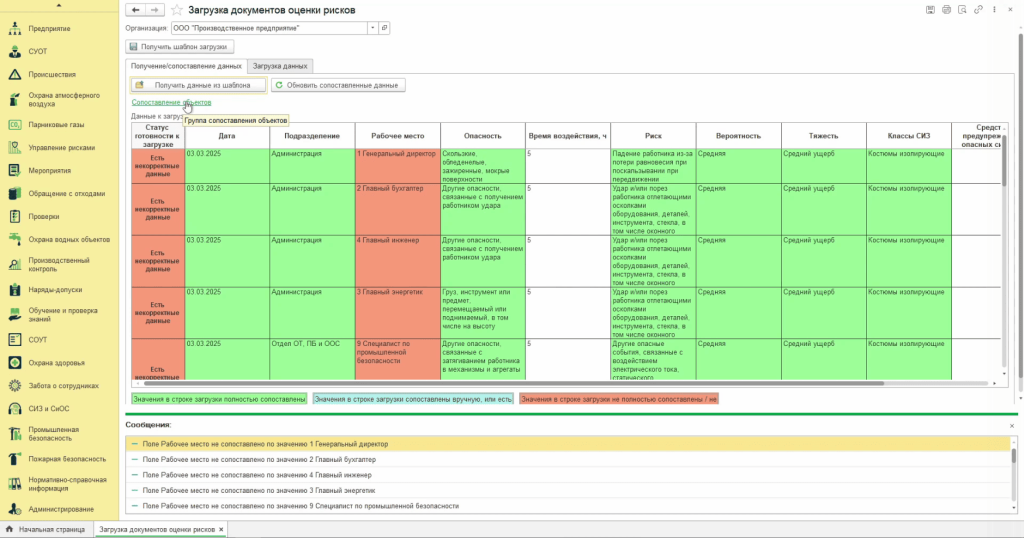Image resolution: width=1024 pixels, height=538 pixels.
Task: Add page to favorites with star icon
Action: (176, 10)
